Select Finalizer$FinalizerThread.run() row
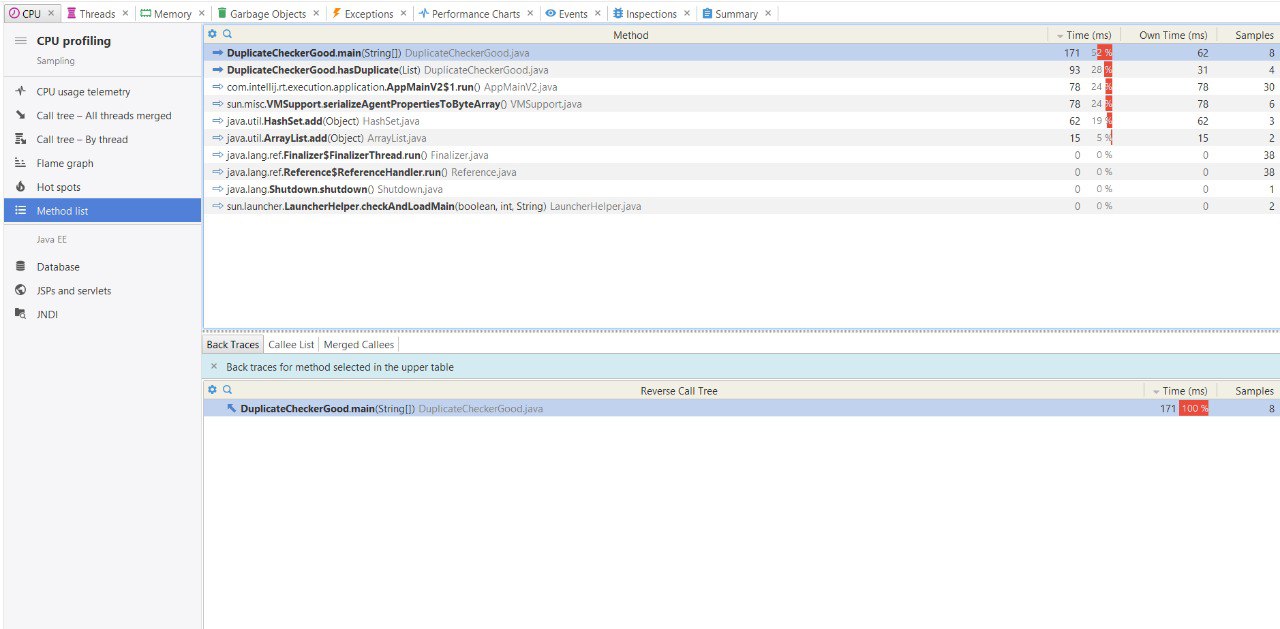Viewport: 1280px width, 629px height. coord(741,155)
